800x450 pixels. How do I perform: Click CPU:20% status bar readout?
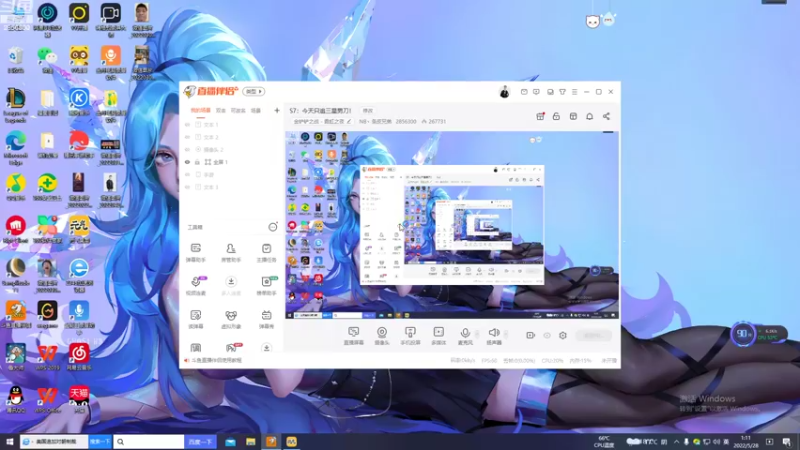click(553, 360)
